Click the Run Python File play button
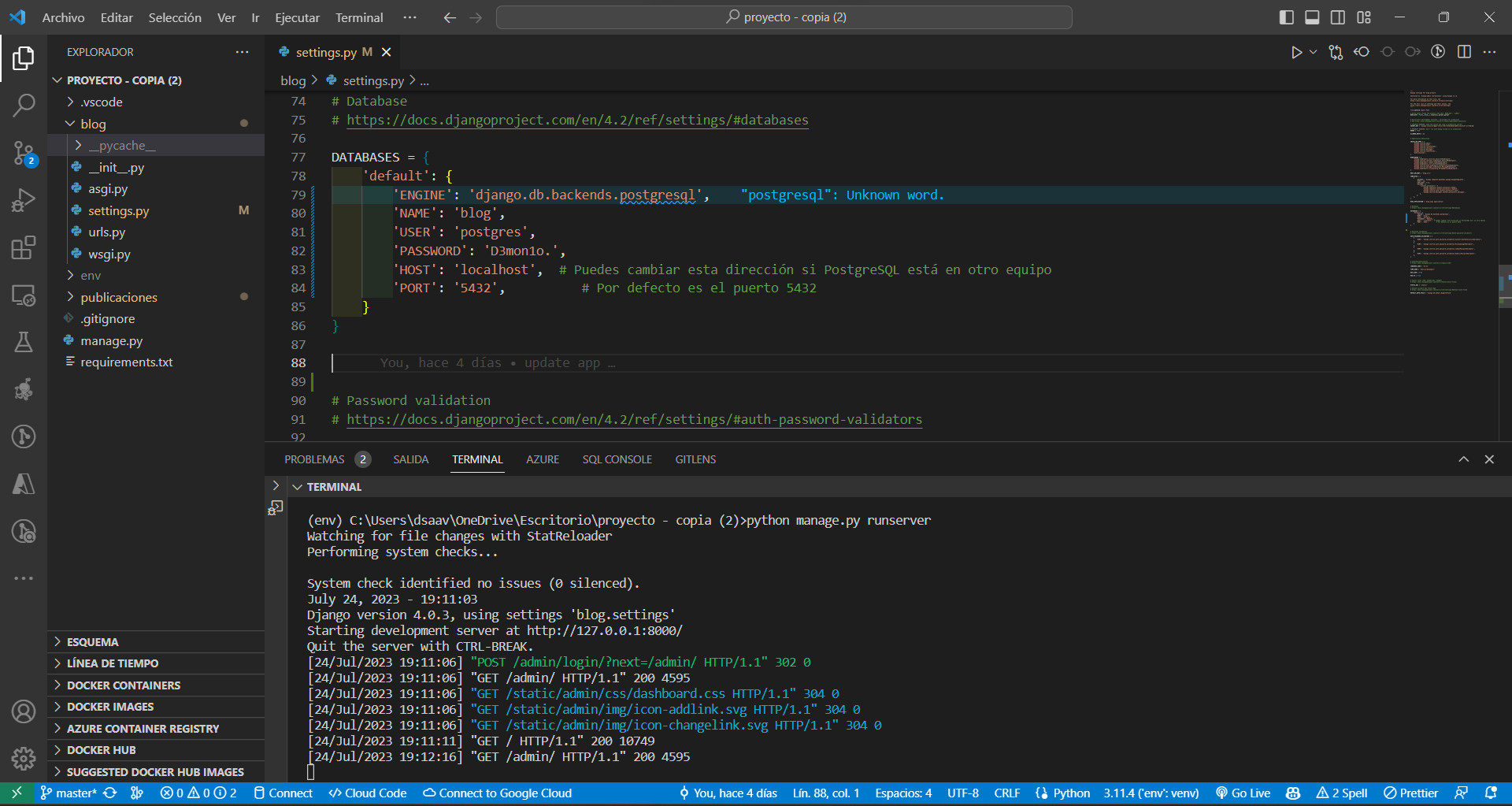Viewport: 1512px width, 806px height. (1295, 52)
